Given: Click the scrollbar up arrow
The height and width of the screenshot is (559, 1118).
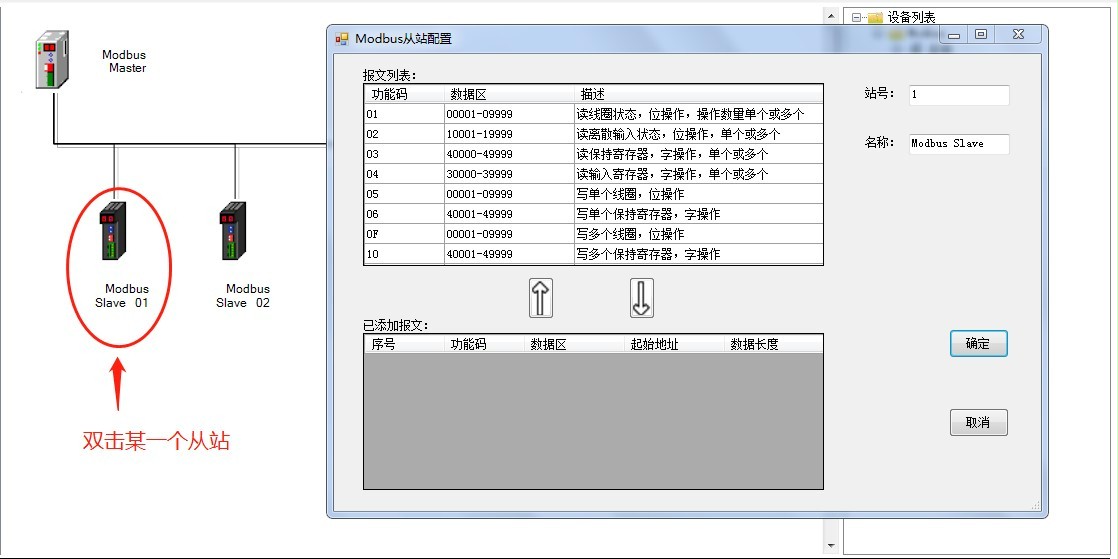Looking at the screenshot, I should pos(829,16).
